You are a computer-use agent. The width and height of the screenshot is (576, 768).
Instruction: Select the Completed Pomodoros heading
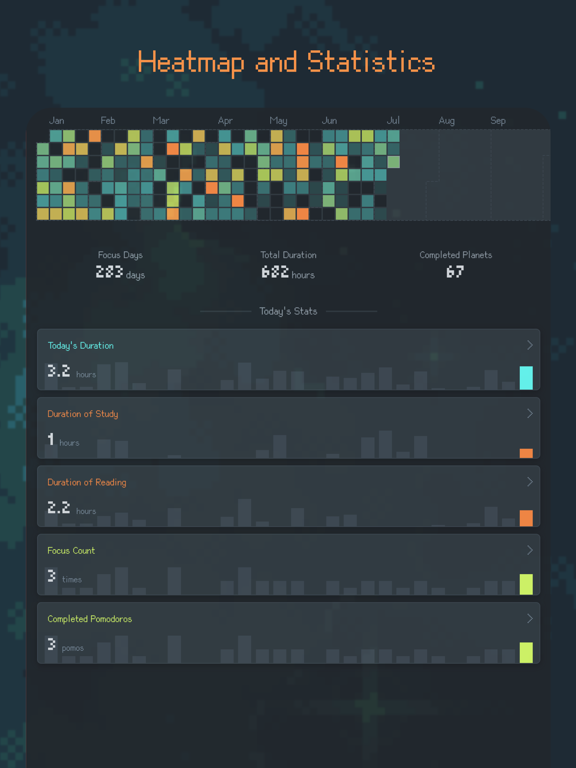point(90,619)
